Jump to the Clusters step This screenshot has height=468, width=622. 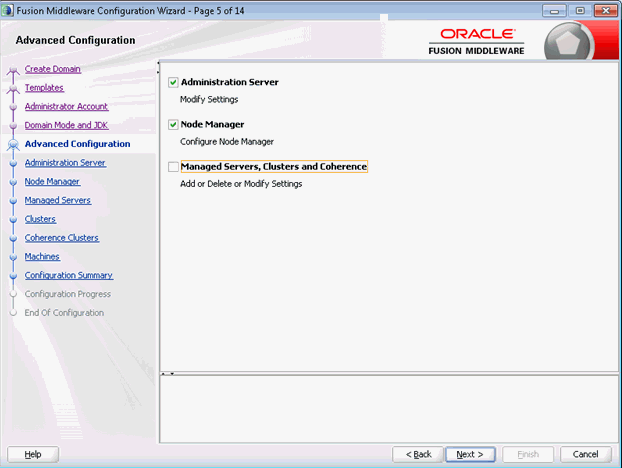40,219
